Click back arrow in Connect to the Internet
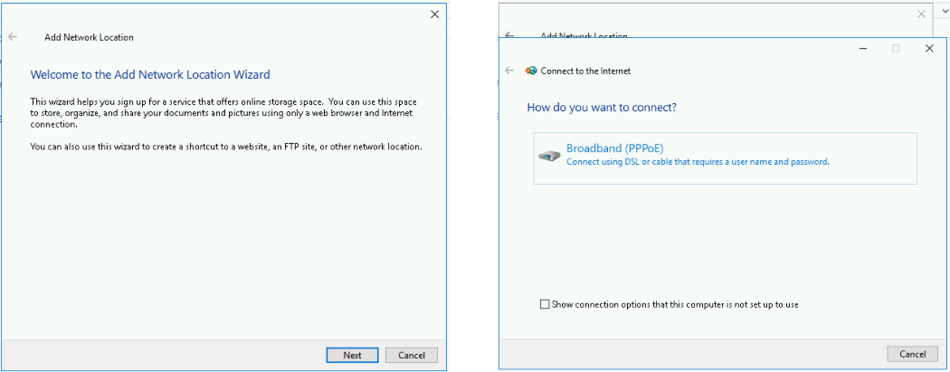Viewport: 950px width, 372px height. coord(510,71)
